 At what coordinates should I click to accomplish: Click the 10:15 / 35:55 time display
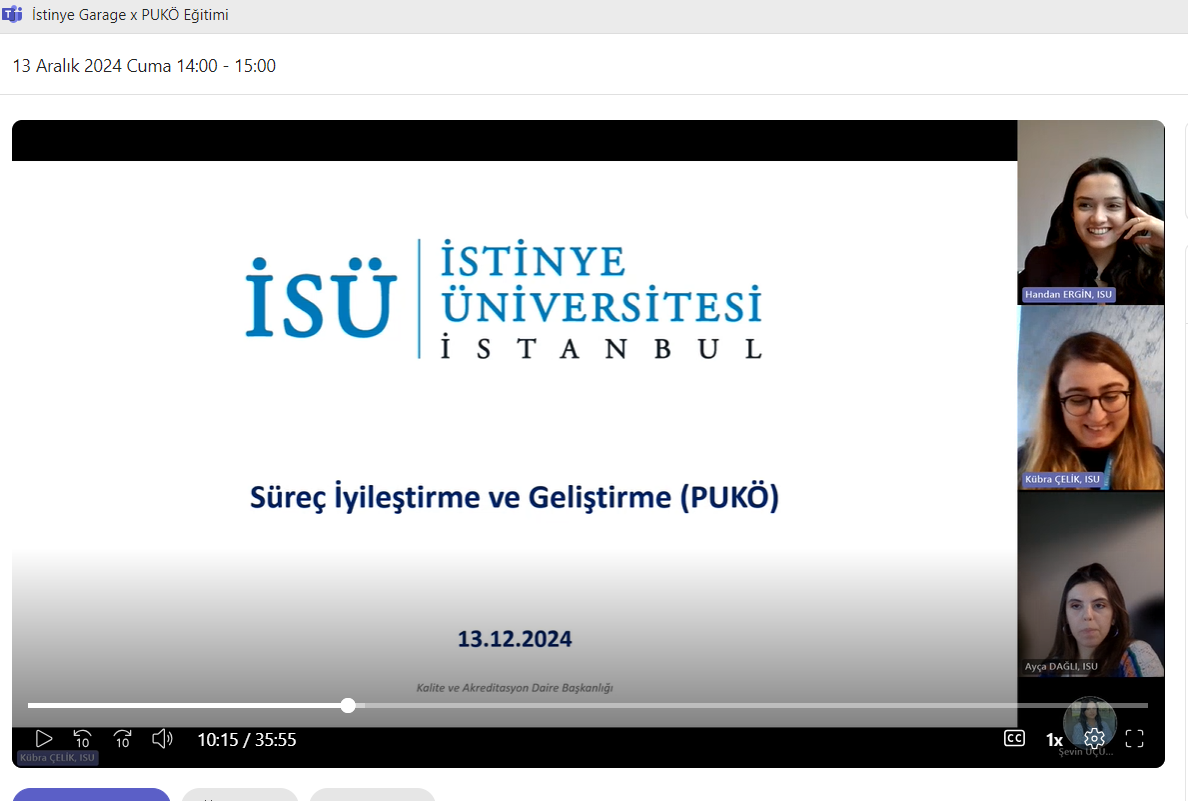click(247, 740)
